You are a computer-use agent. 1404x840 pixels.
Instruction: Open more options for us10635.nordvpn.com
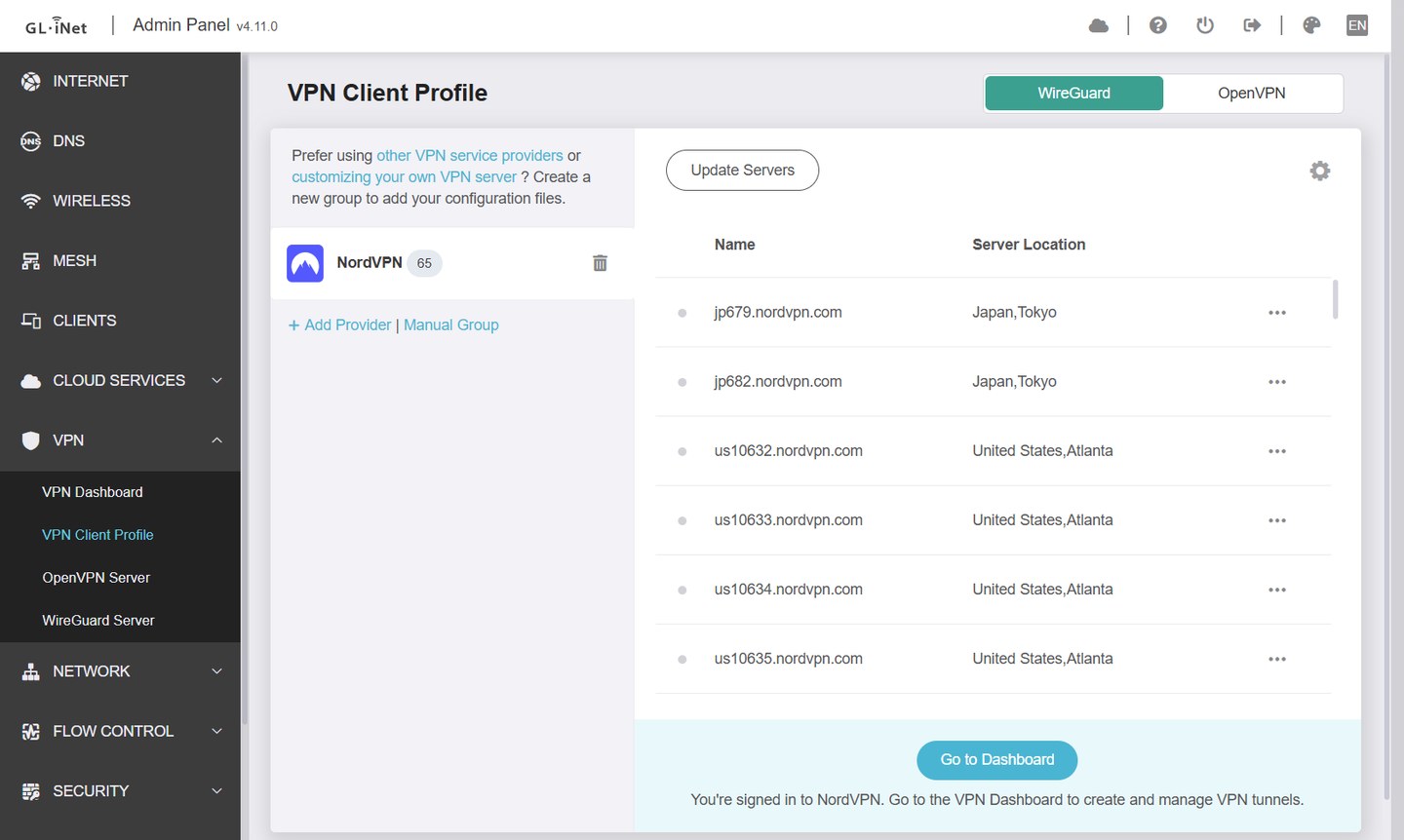1277,659
